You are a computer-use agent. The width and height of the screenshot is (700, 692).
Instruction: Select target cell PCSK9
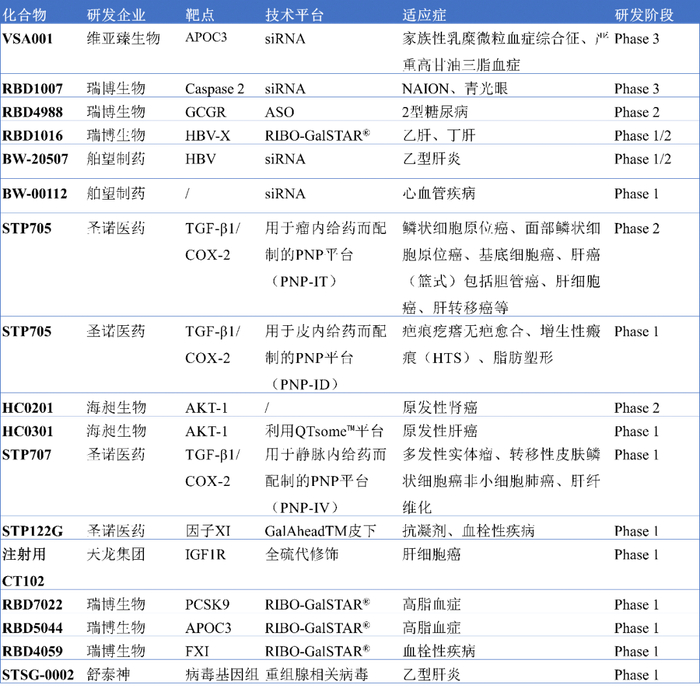207,605
